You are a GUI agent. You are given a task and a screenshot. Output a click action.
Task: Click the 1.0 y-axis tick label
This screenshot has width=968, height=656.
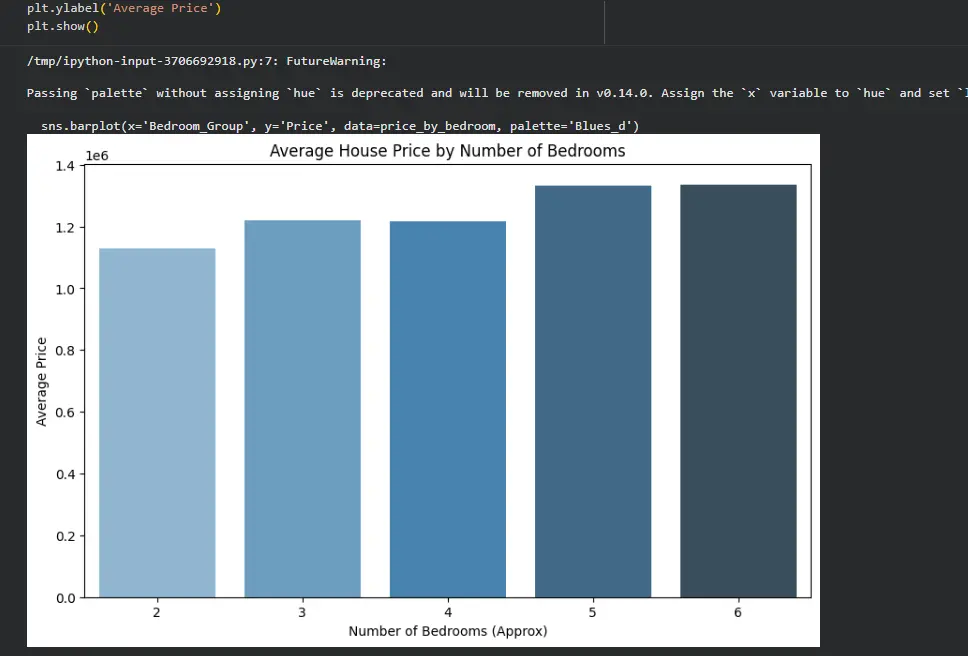(65, 289)
